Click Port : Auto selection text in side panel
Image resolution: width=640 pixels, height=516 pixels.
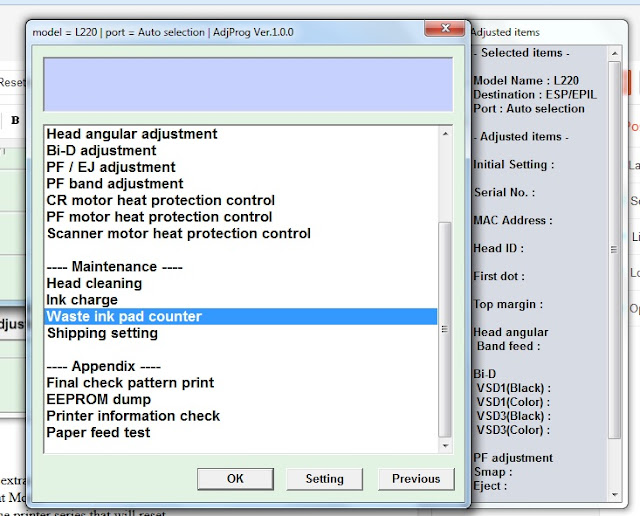pos(529,109)
